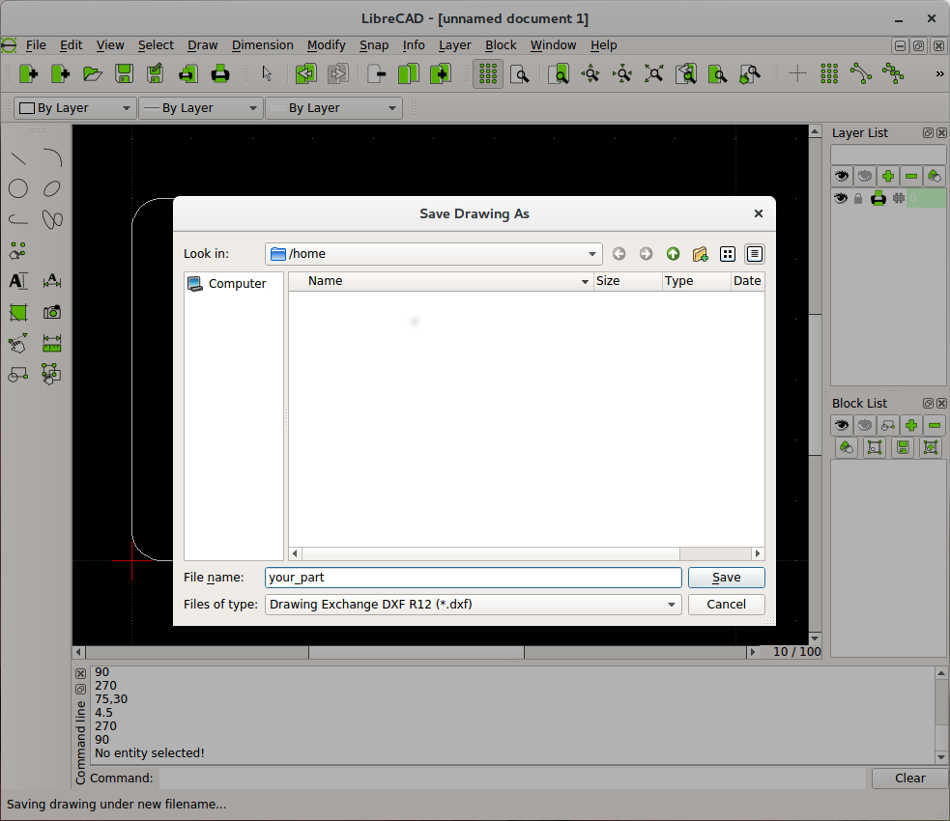
Task: Go to parent directory in save dialog
Action: coord(673,254)
